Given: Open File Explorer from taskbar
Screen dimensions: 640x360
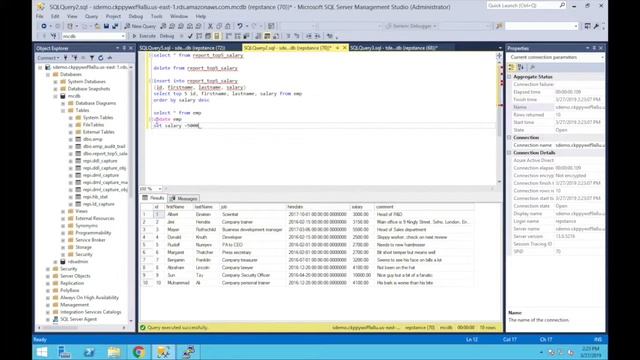Looking at the screenshot, I should (x=114, y=352).
